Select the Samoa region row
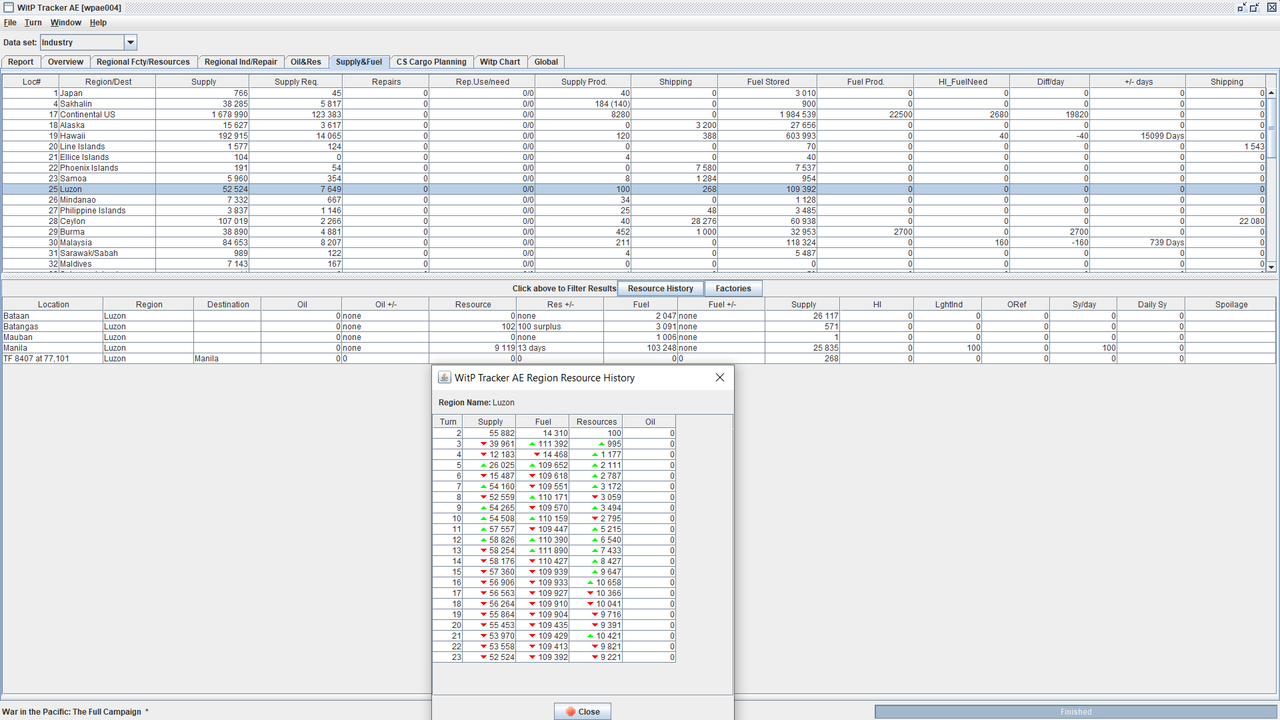Image resolution: width=1280 pixels, height=720 pixels. [634, 179]
